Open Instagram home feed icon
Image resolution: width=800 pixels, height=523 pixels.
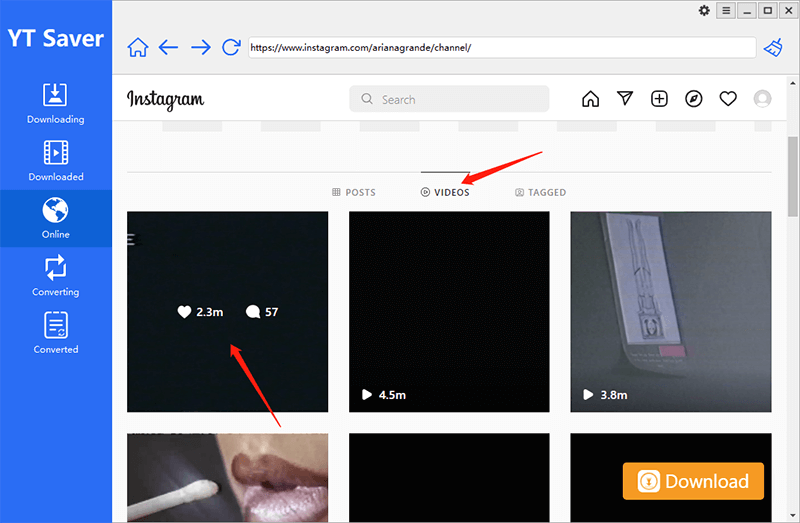click(590, 98)
